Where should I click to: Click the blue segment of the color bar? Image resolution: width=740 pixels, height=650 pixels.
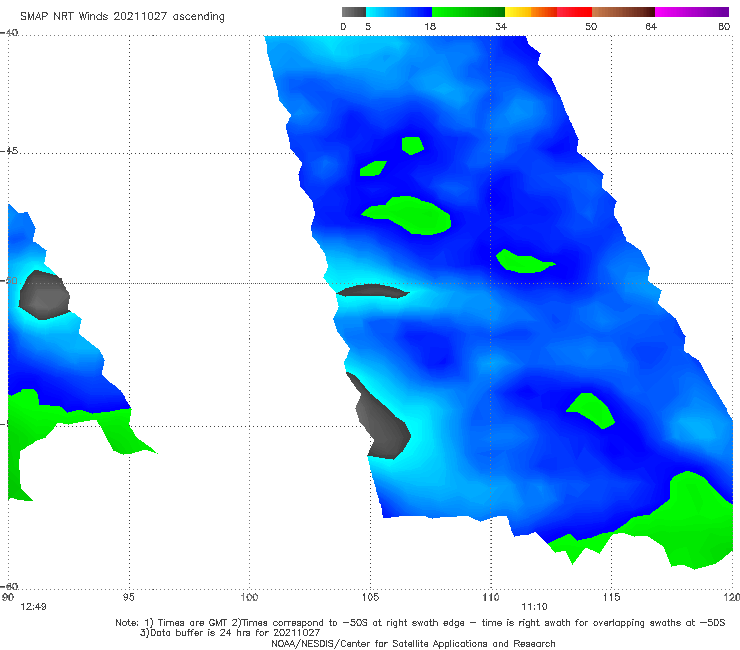point(399,12)
